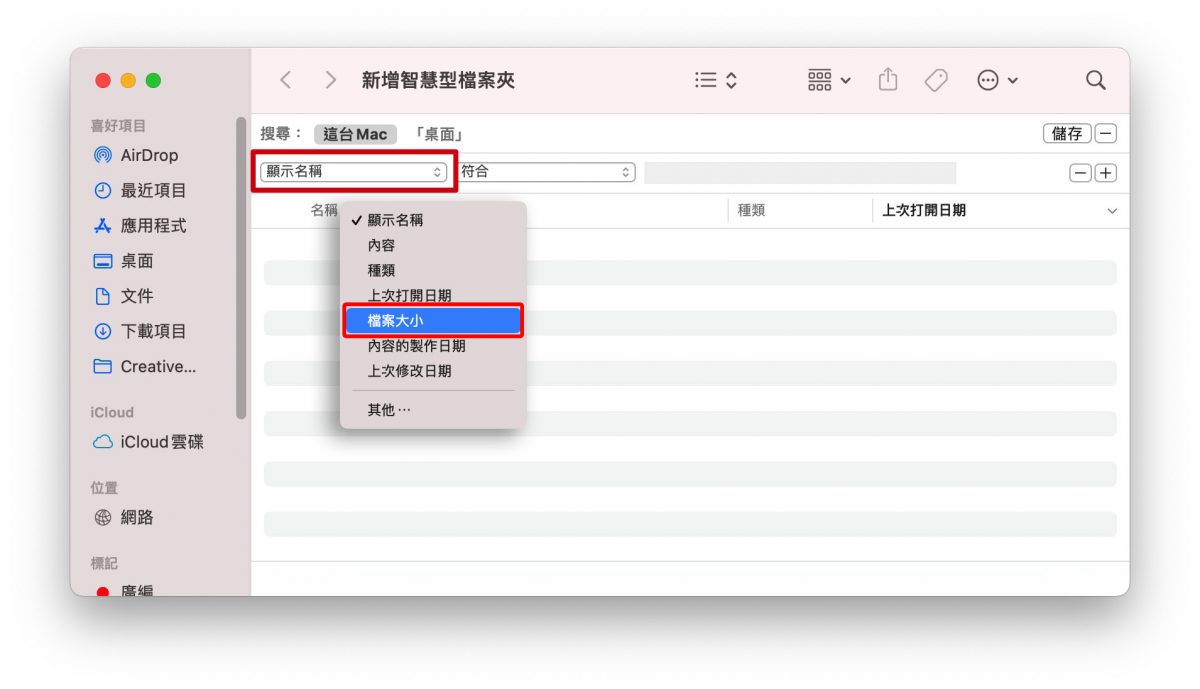This screenshot has width=1200, height=689.
Task: Open the group-by grid dropdown
Action: pos(829,81)
